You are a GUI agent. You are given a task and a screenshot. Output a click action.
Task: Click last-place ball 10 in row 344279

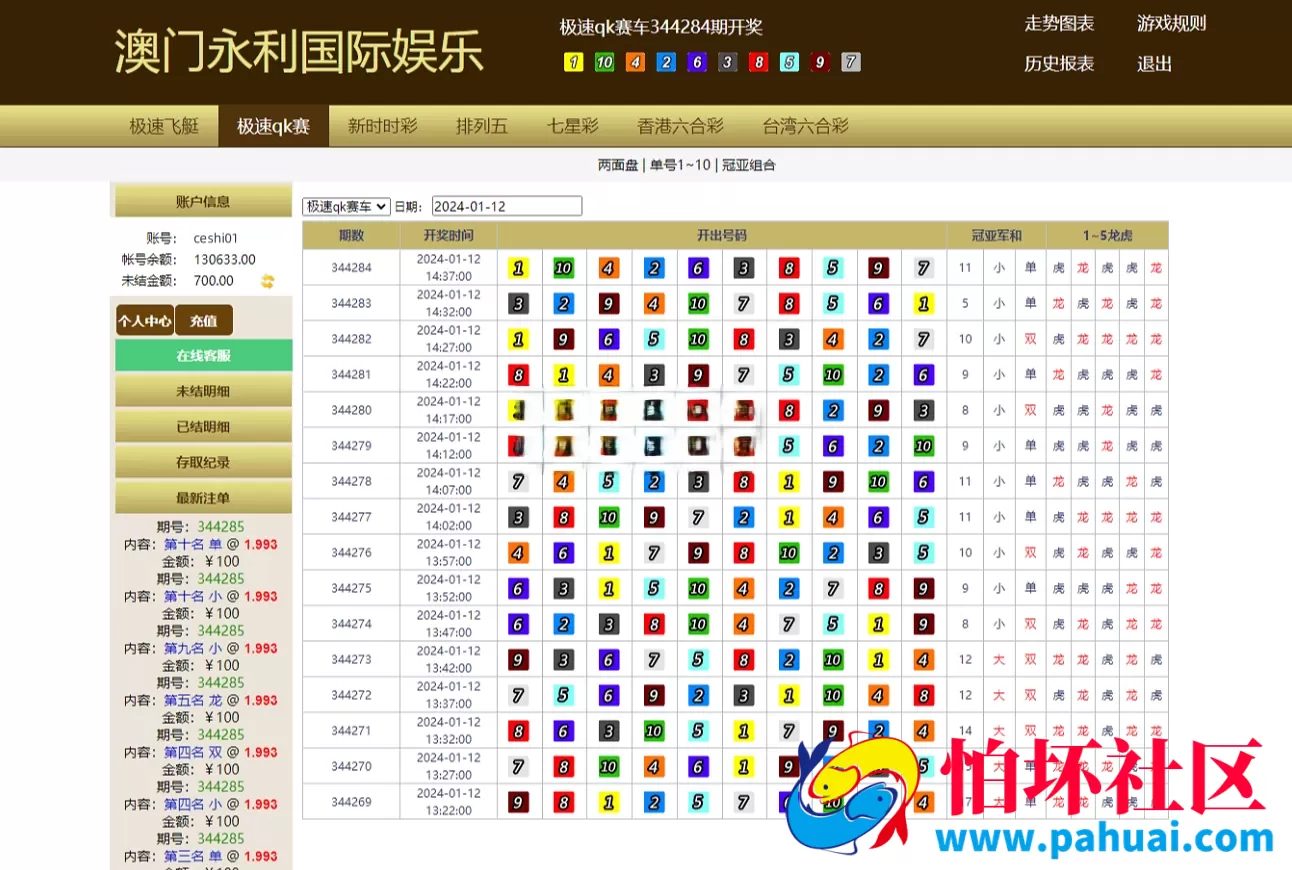coord(924,446)
